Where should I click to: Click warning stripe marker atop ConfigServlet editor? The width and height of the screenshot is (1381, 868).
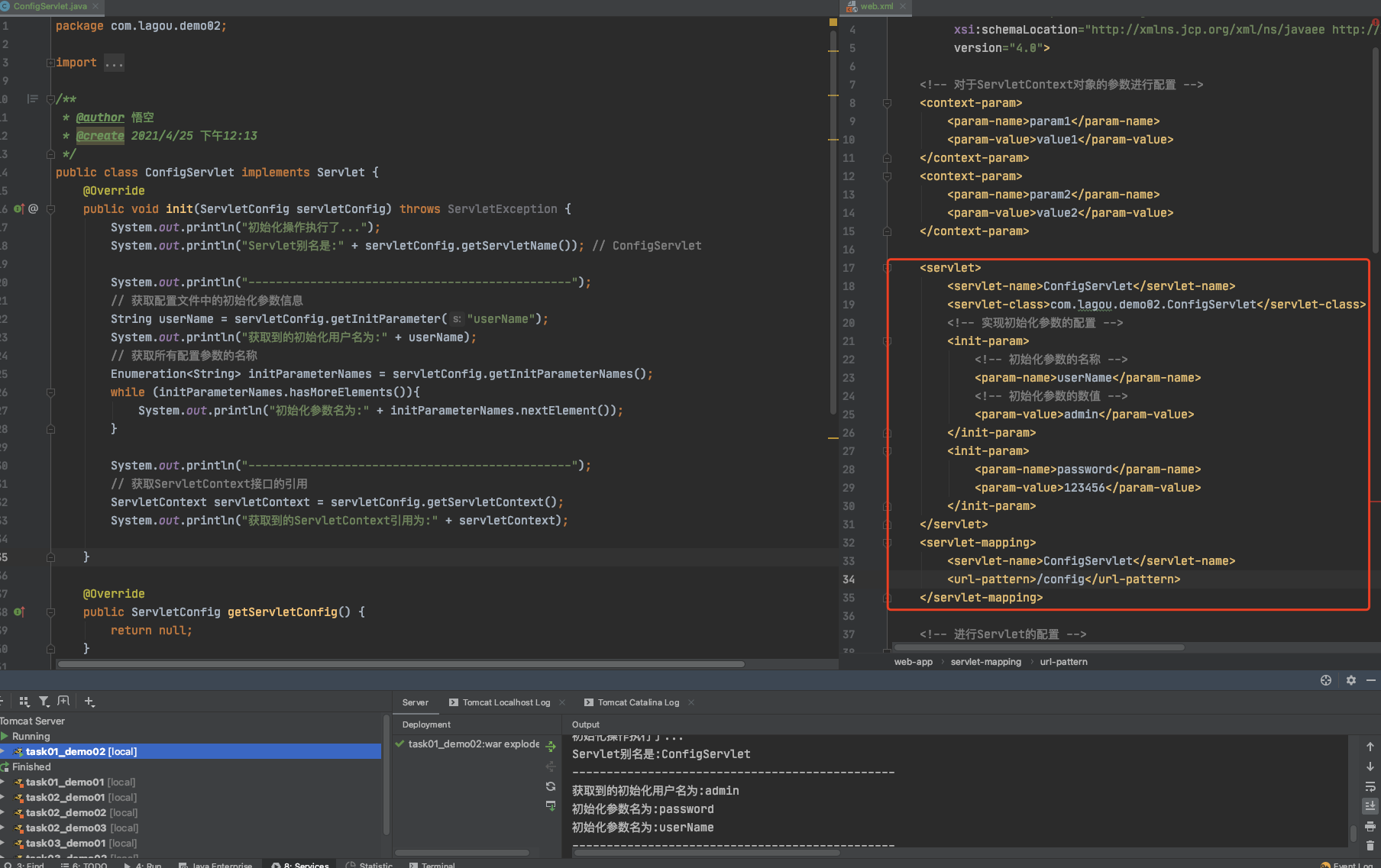(833, 22)
